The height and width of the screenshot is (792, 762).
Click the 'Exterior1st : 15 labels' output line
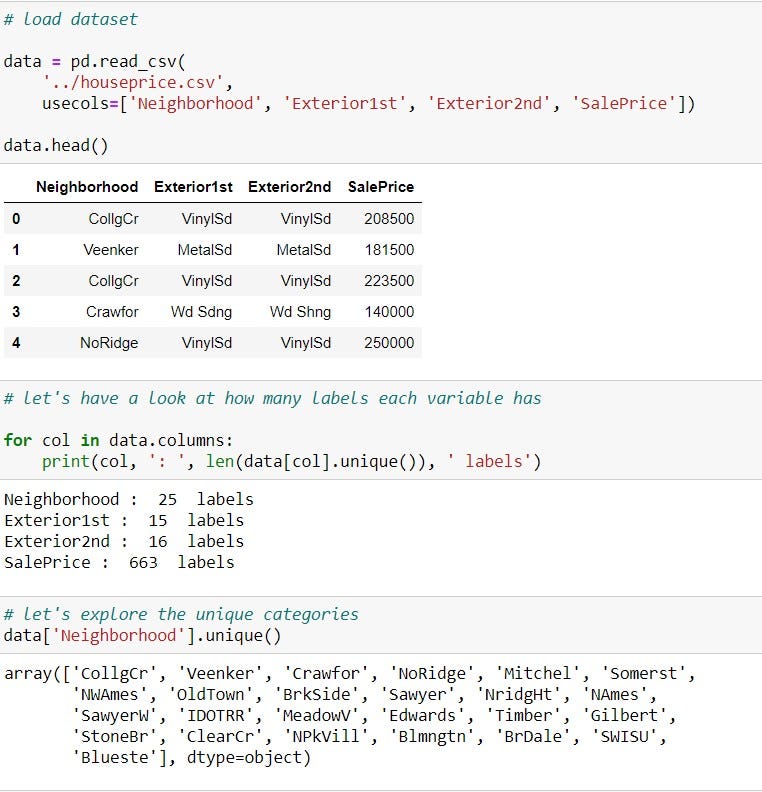pos(124,520)
